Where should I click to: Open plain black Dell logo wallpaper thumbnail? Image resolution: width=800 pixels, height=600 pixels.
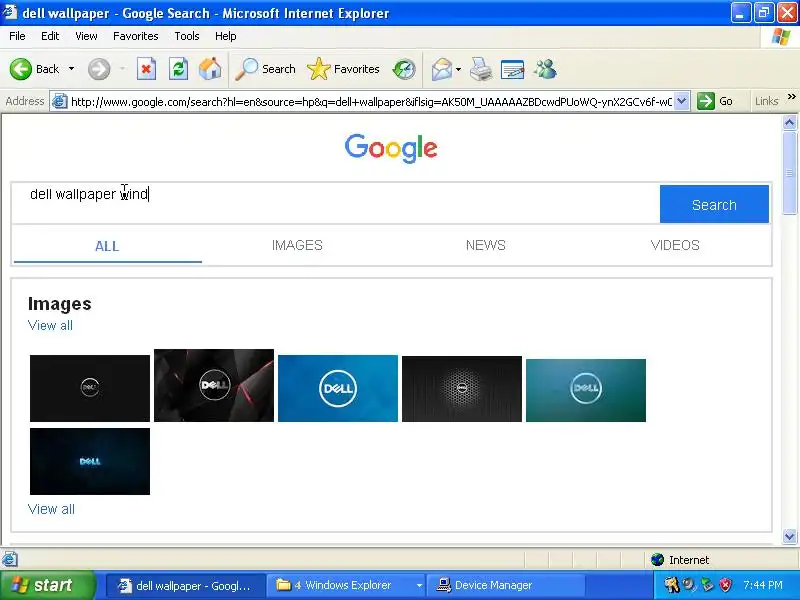click(90, 388)
